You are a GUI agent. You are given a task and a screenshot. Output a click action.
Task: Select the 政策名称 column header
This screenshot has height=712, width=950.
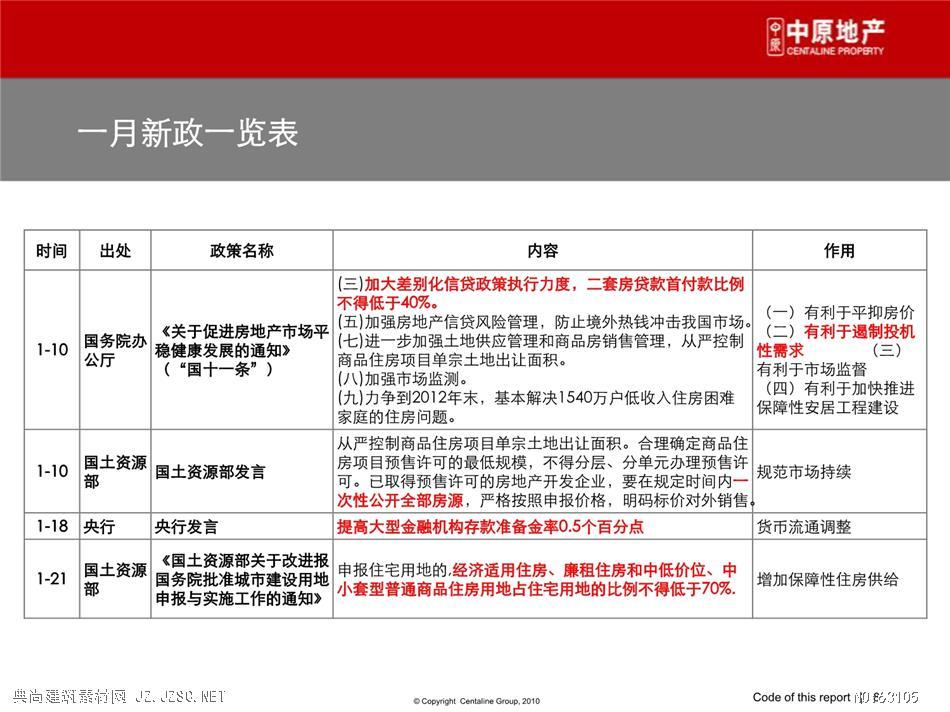pos(242,250)
